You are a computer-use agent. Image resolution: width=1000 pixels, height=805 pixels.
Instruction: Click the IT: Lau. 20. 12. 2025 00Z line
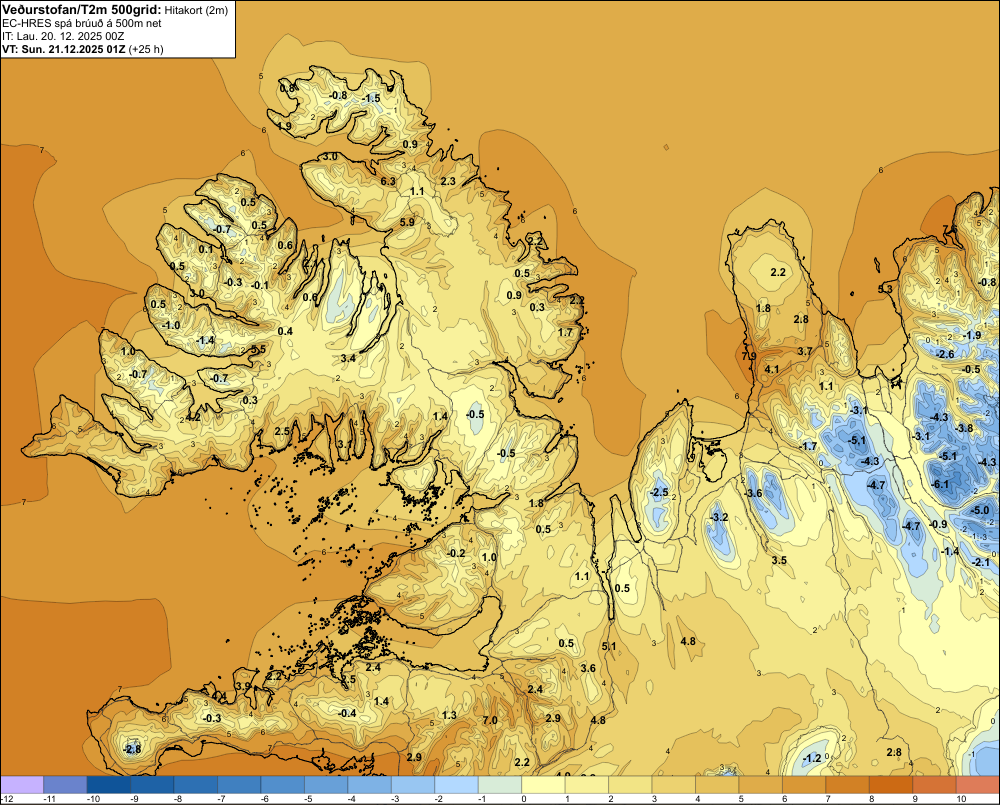click(x=63, y=36)
